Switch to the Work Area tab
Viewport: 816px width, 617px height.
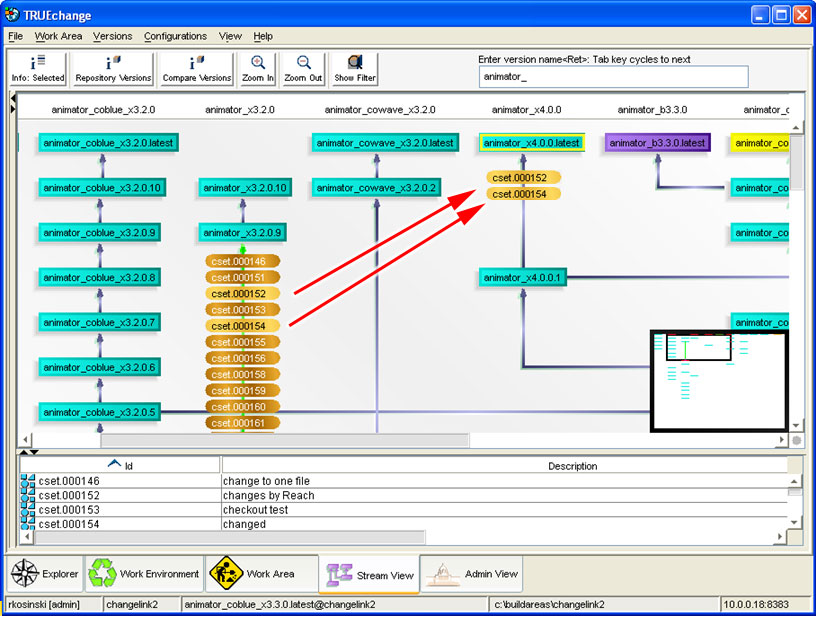point(262,574)
